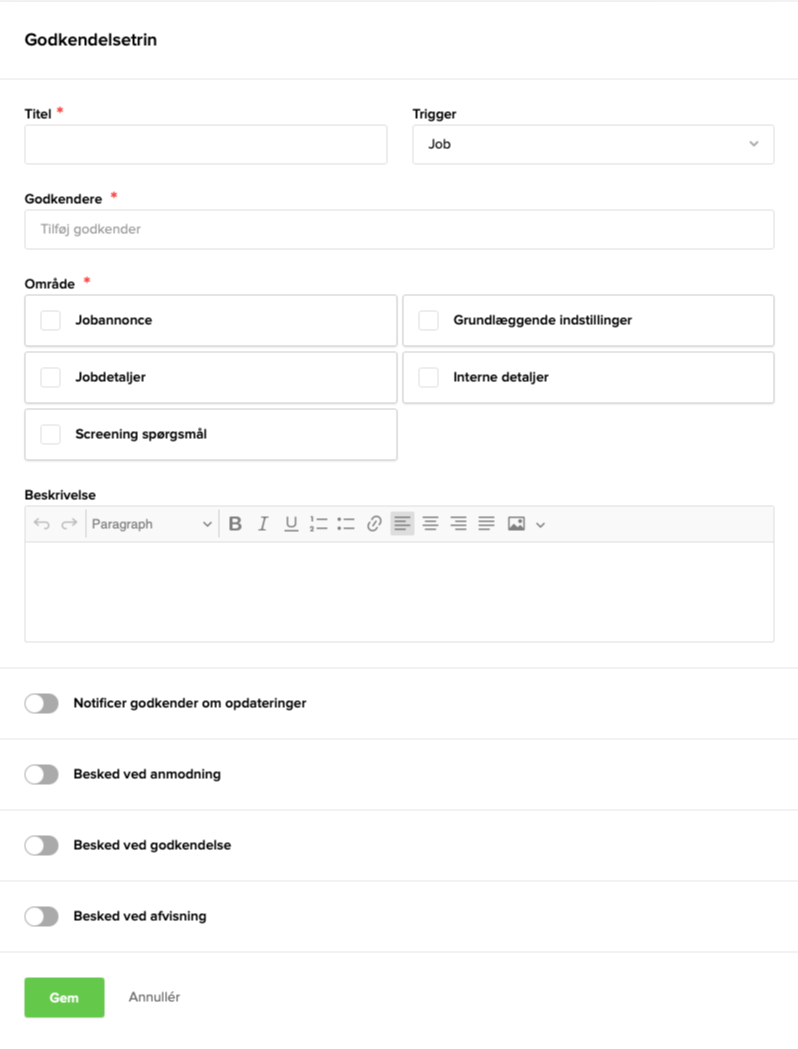Apply italic formatting in the editor
The image size is (798, 1049).
263,524
